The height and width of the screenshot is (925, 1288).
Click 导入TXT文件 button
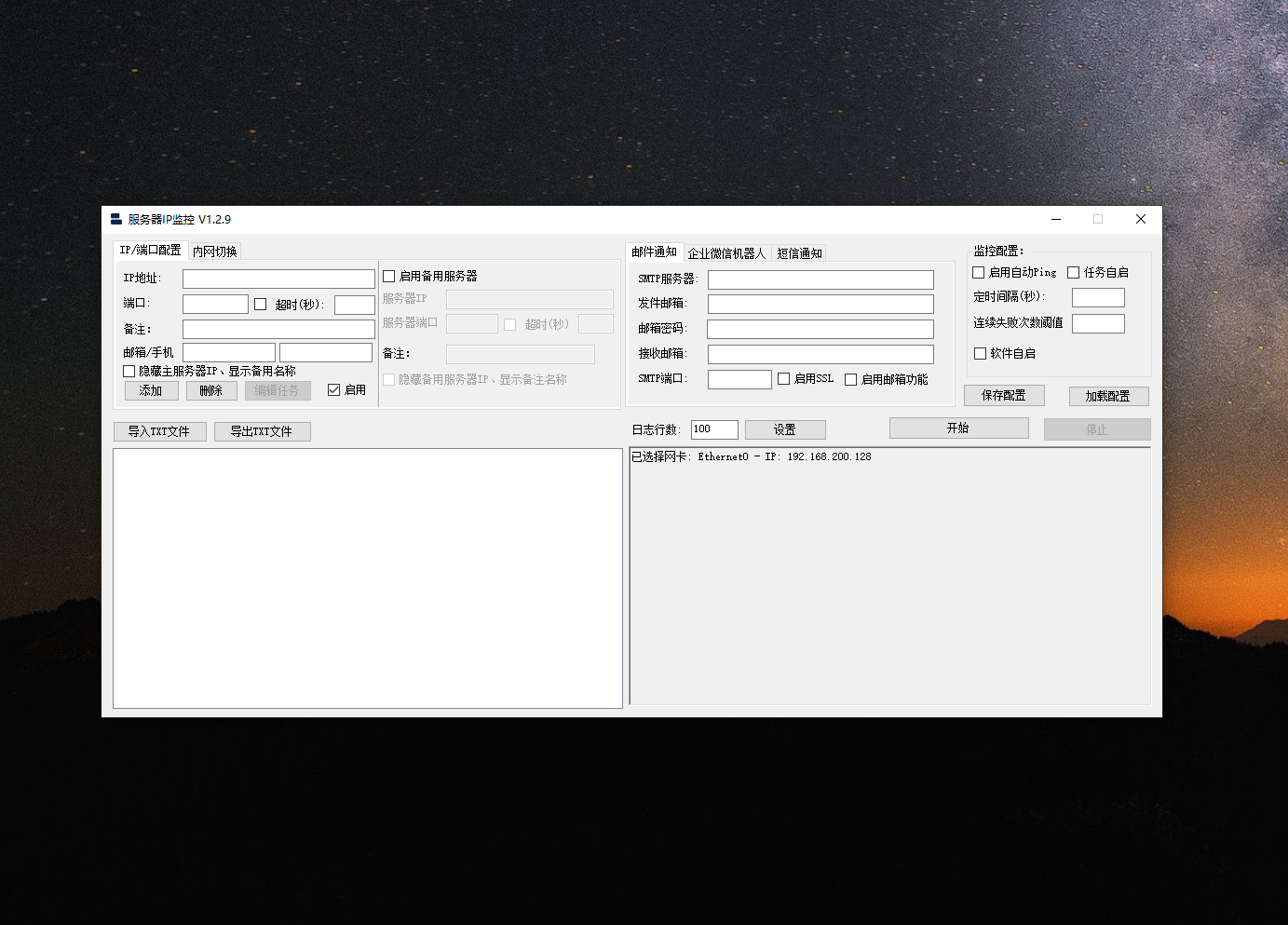pyautogui.click(x=159, y=431)
